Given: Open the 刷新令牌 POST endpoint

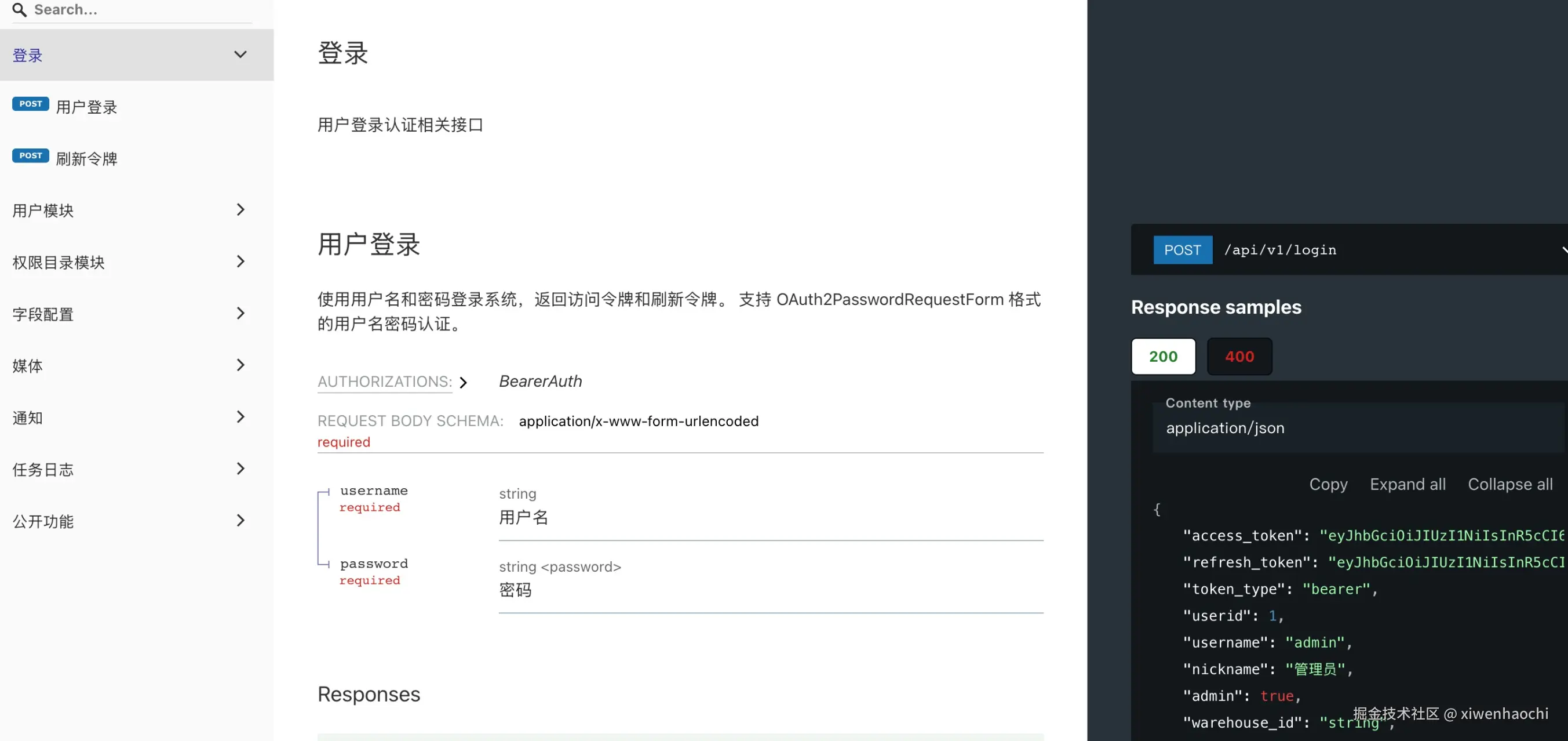Looking at the screenshot, I should click(86, 159).
